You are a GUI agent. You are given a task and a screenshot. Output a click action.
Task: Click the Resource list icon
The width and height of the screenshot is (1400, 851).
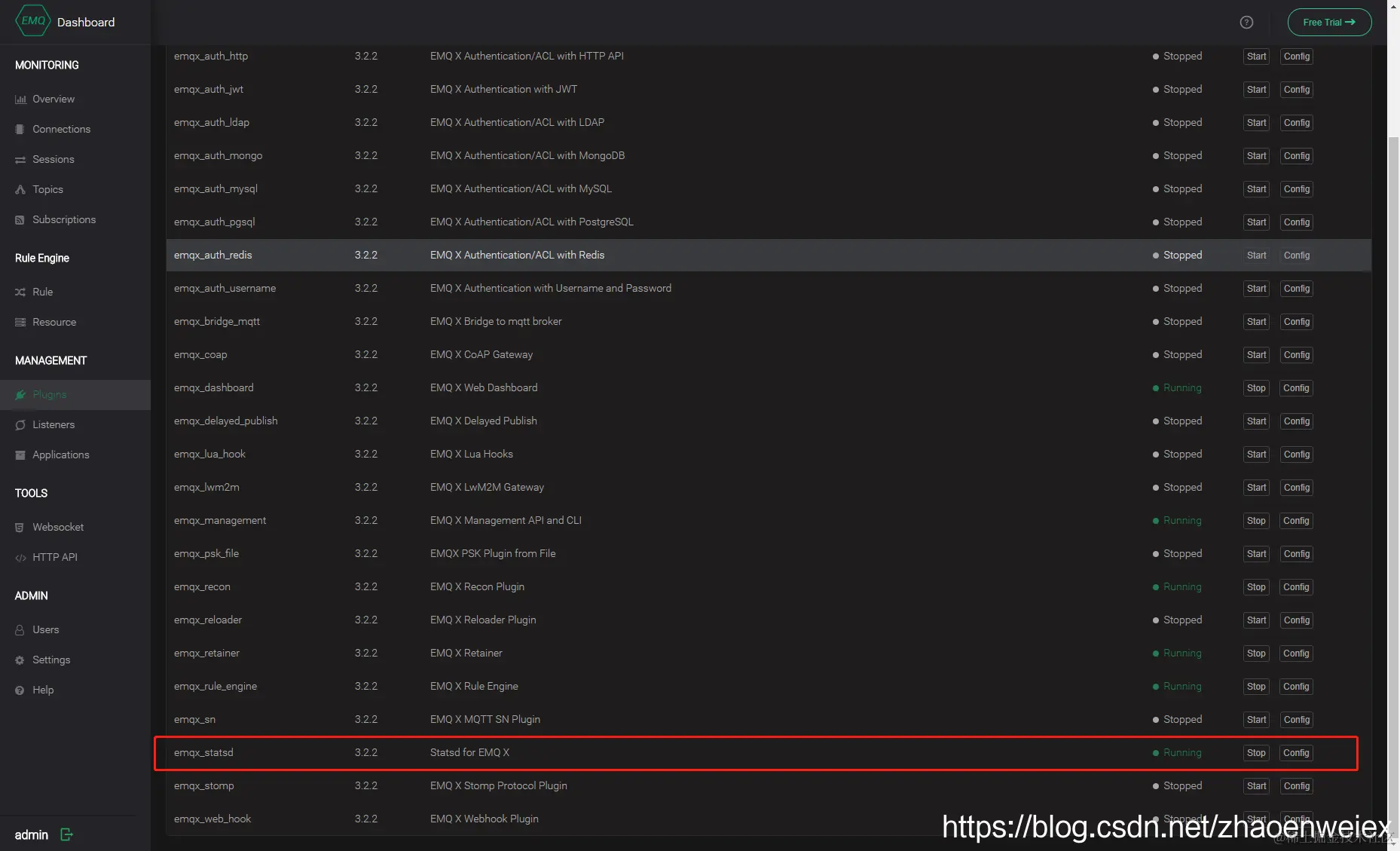tap(20, 323)
